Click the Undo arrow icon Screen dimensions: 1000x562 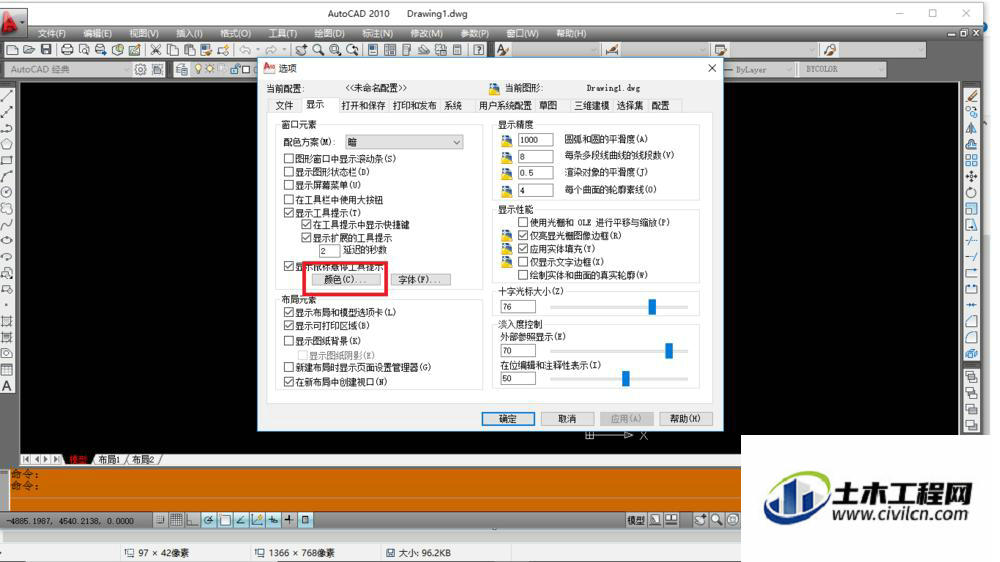245,50
